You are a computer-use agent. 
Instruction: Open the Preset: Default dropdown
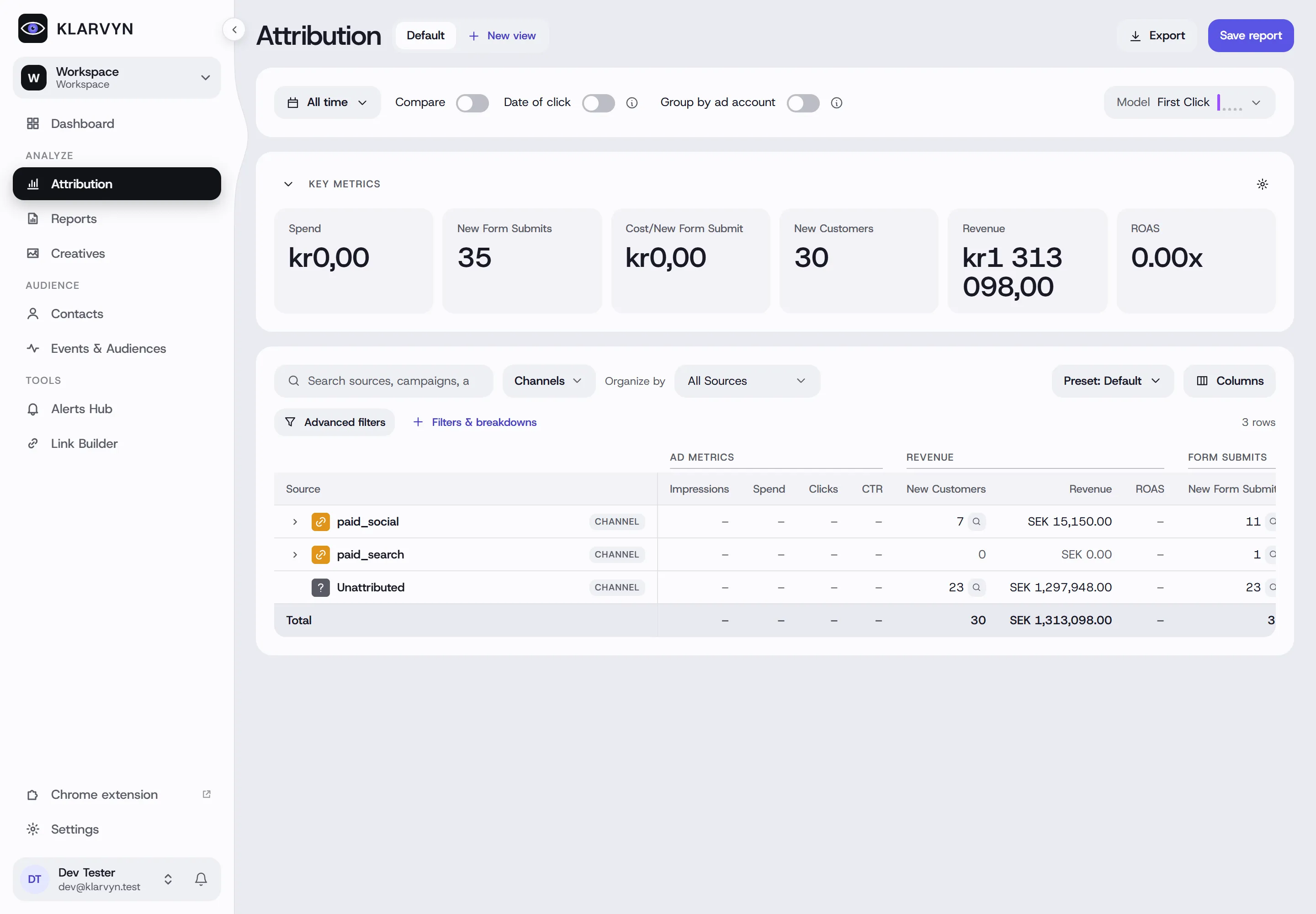pos(1112,382)
